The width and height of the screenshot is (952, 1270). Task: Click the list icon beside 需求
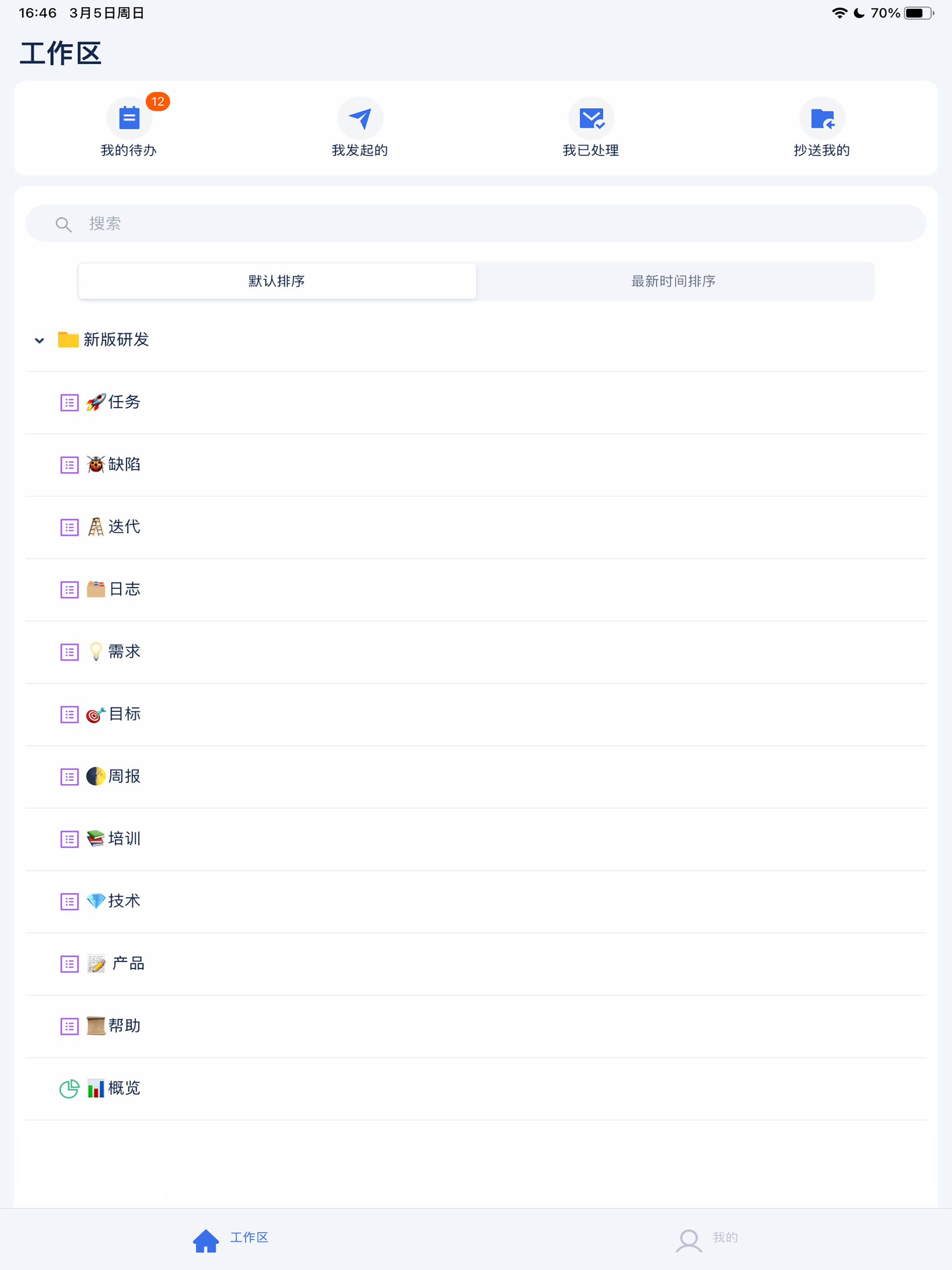click(69, 652)
